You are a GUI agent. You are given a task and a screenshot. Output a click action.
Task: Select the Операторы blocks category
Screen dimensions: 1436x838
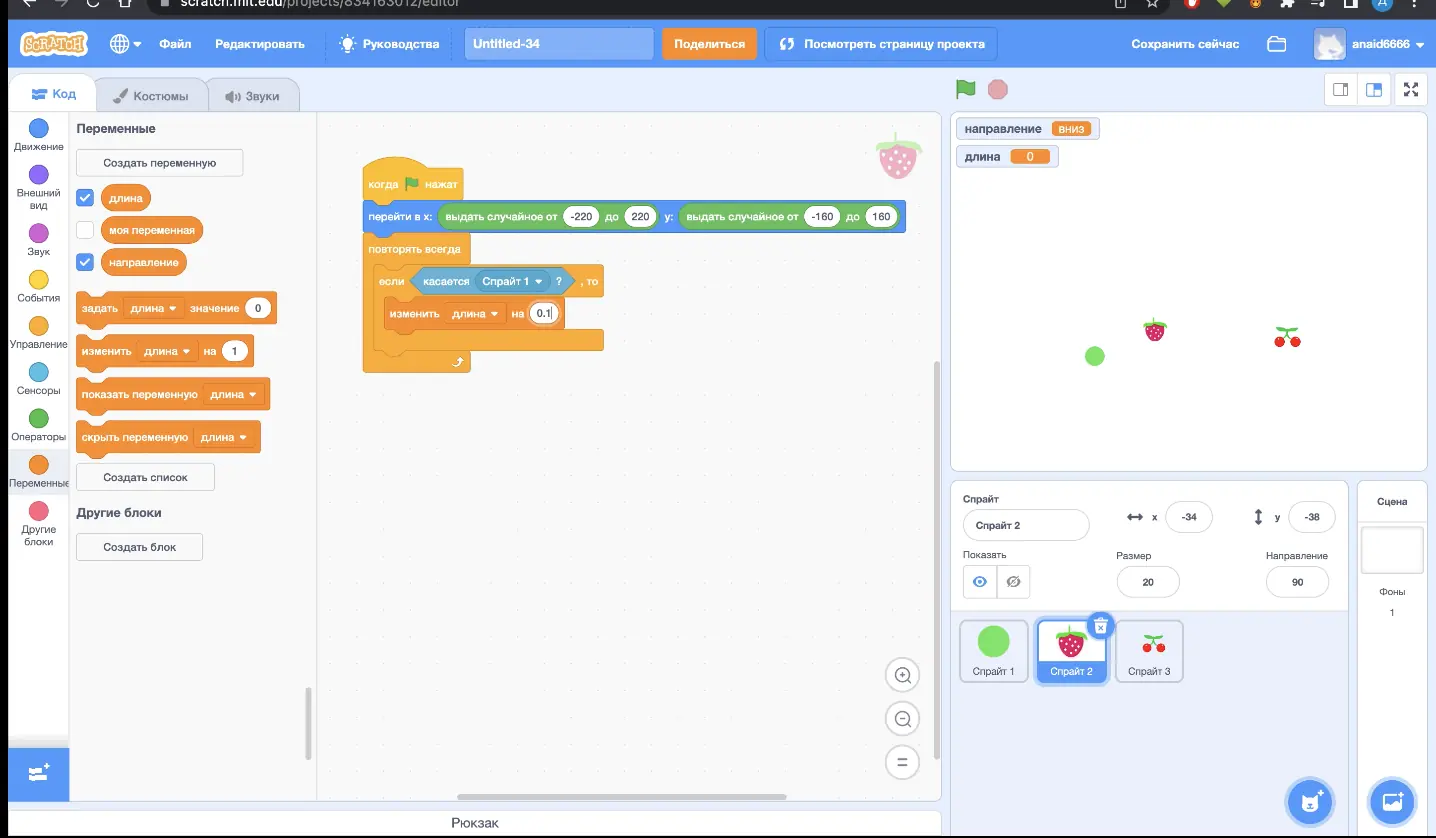click(38, 425)
